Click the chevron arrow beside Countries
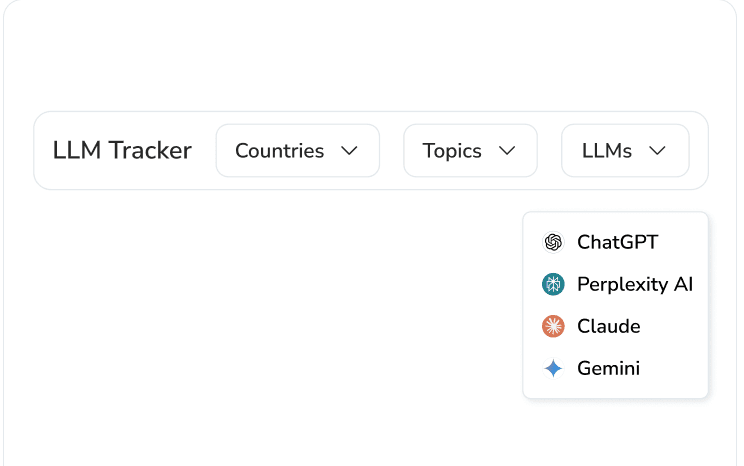This screenshot has width=744, height=466. (x=349, y=151)
